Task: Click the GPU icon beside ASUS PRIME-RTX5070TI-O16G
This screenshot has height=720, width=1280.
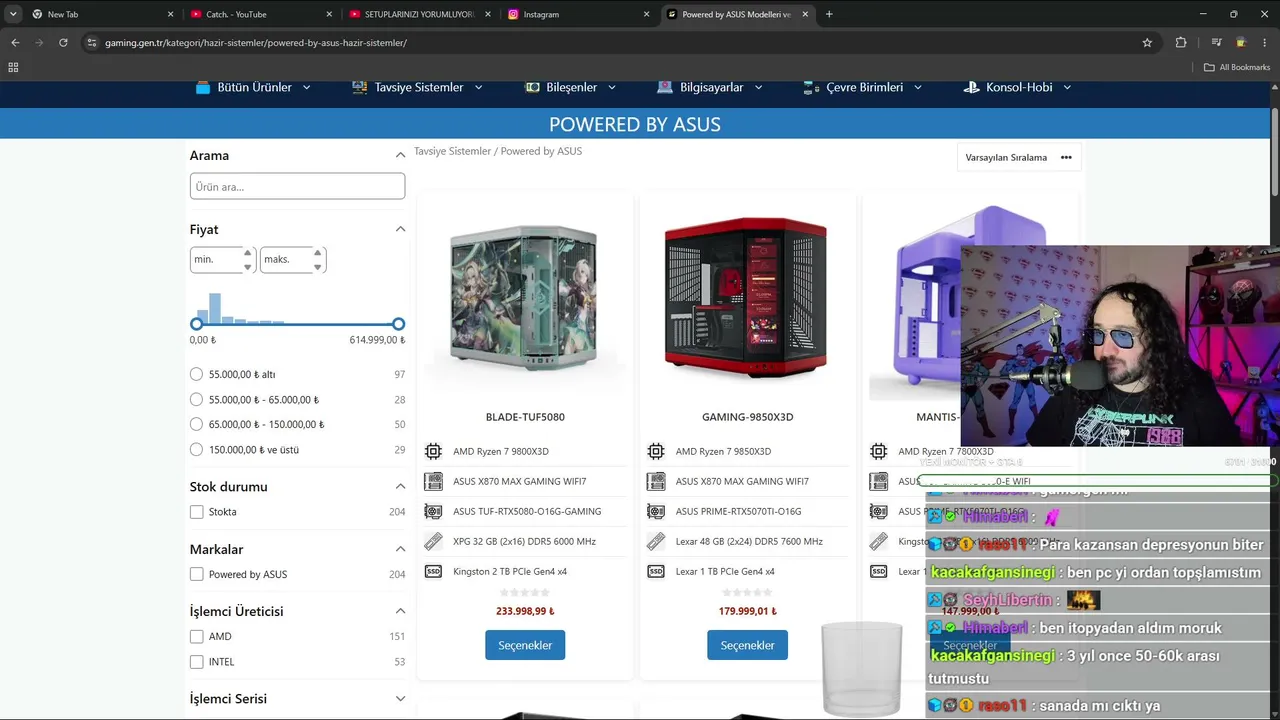Action: point(656,511)
